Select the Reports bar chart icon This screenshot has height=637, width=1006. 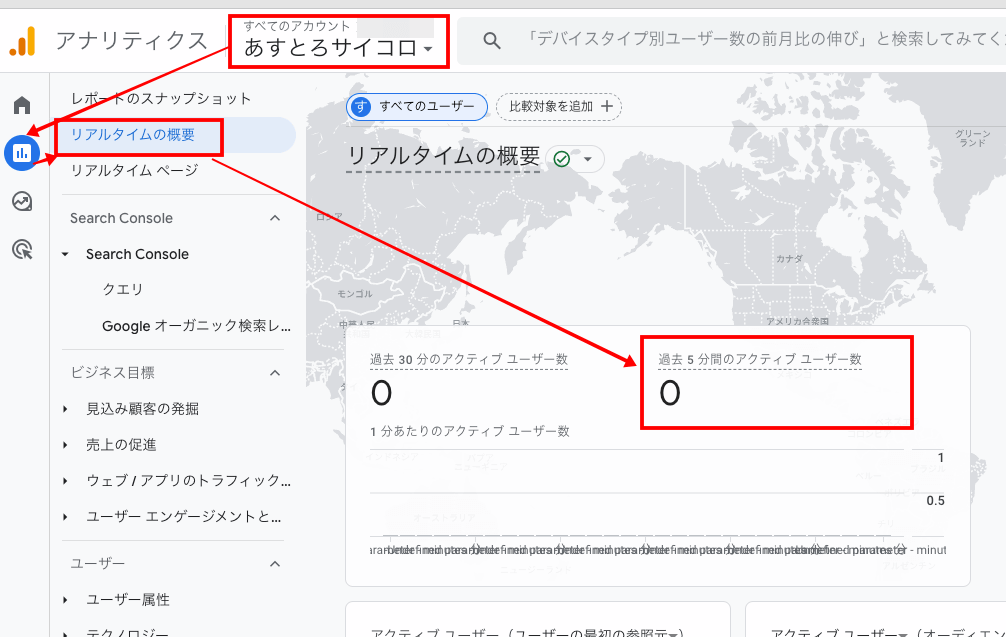pyautogui.click(x=22, y=153)
